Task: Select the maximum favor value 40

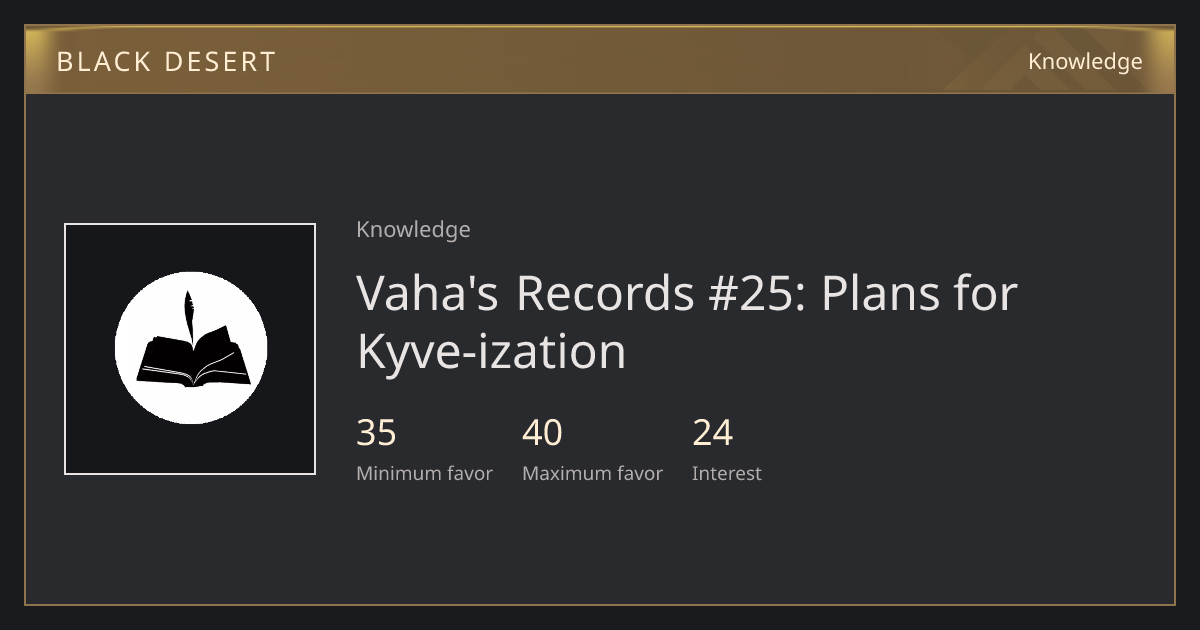Action: point(542,433)
